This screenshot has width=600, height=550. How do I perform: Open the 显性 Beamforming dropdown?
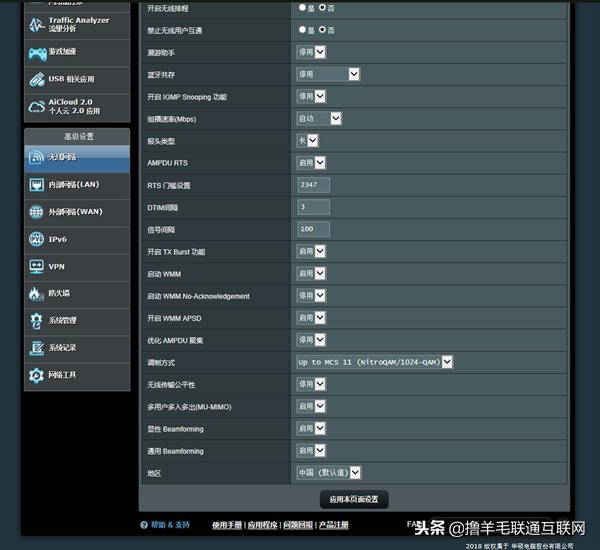point(311,429)
